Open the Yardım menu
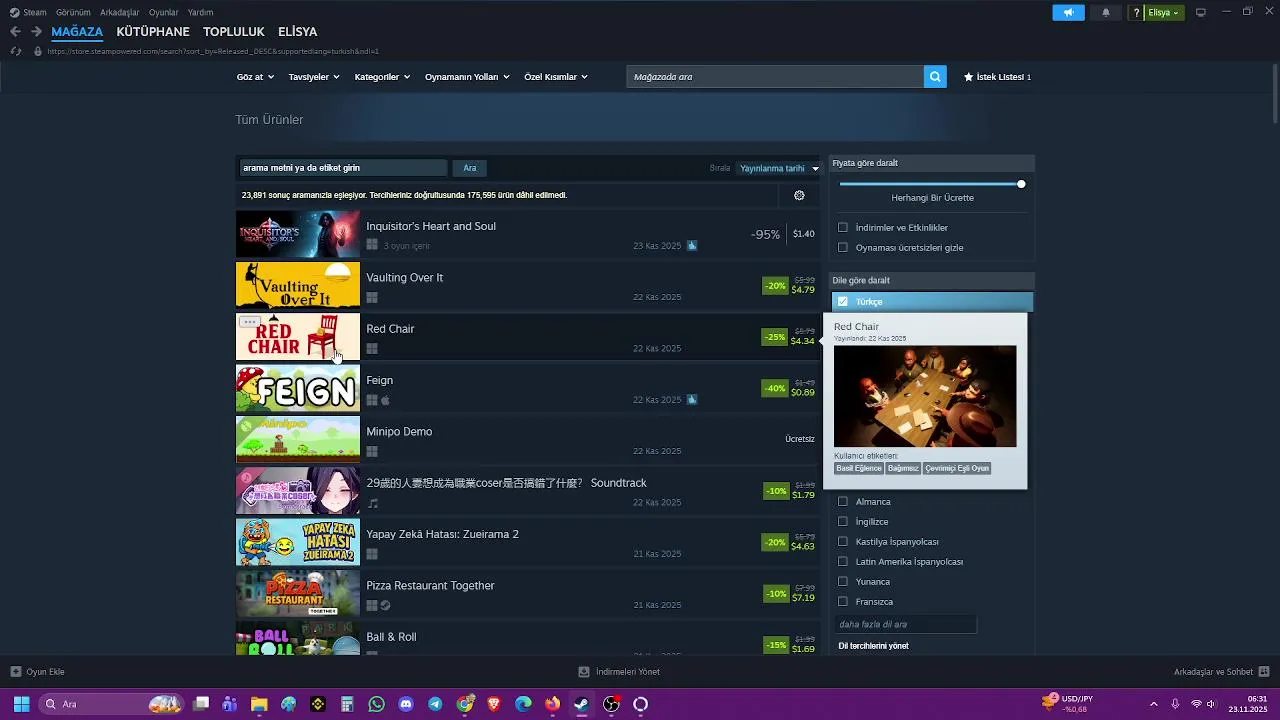This screenshot has width=1280, height=720. (200, 12)
